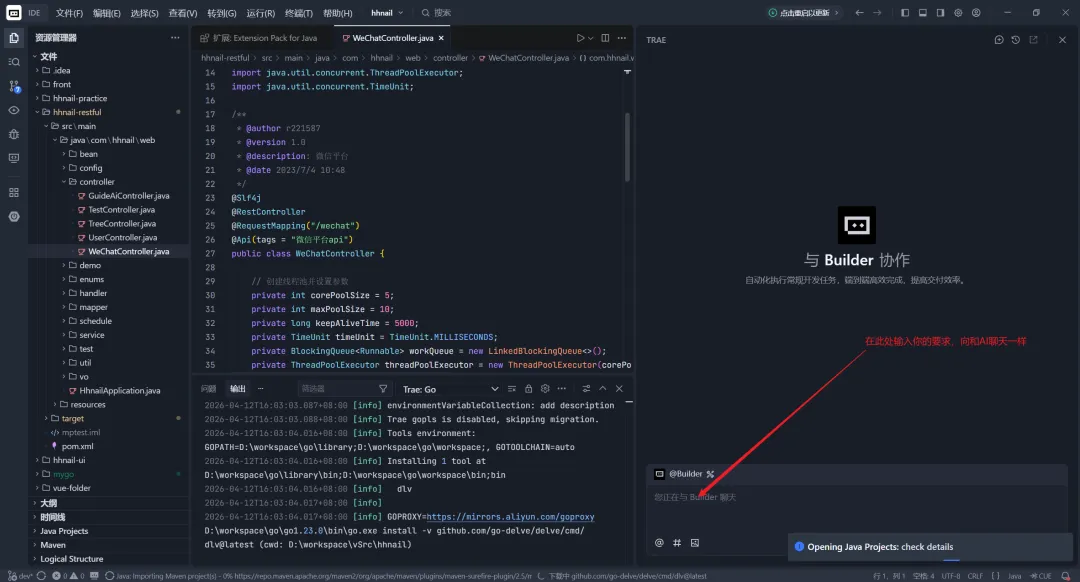Click the title bar search box
Viewport: 1080px width, 582px height.
point(437,12)
